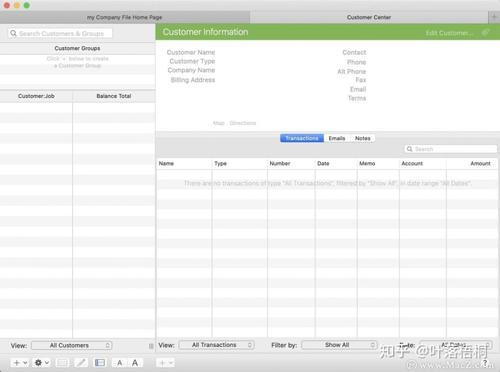
Task: Click the green maximize window button
Action: 27,5
